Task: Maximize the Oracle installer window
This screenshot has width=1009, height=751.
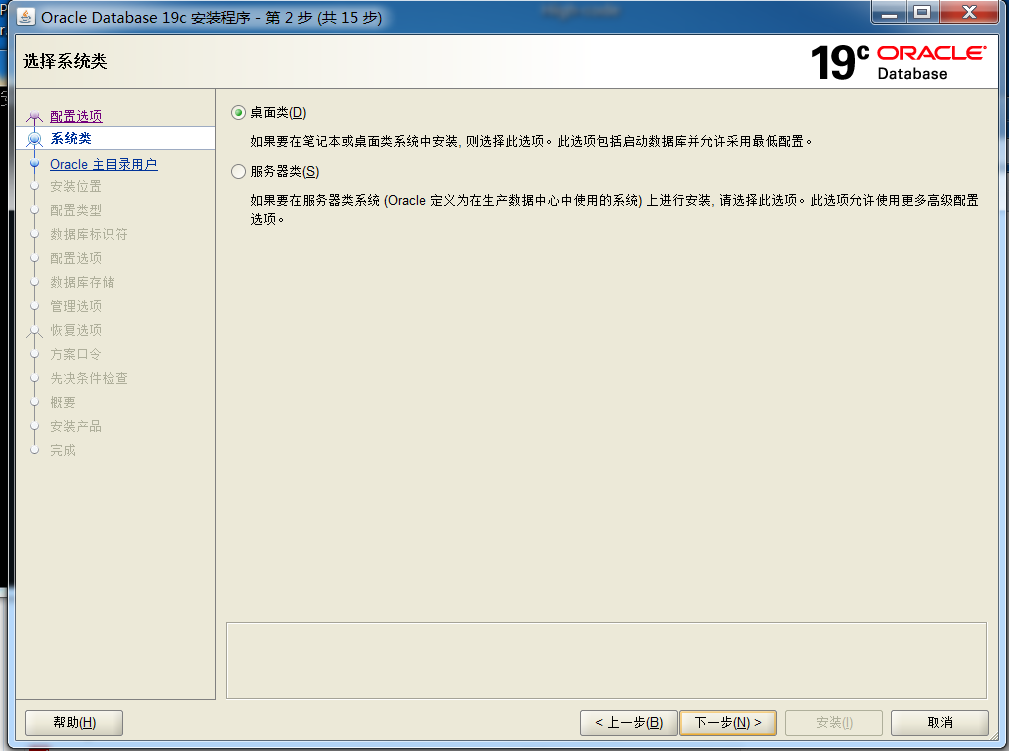Action: click(x=923, y=13)
